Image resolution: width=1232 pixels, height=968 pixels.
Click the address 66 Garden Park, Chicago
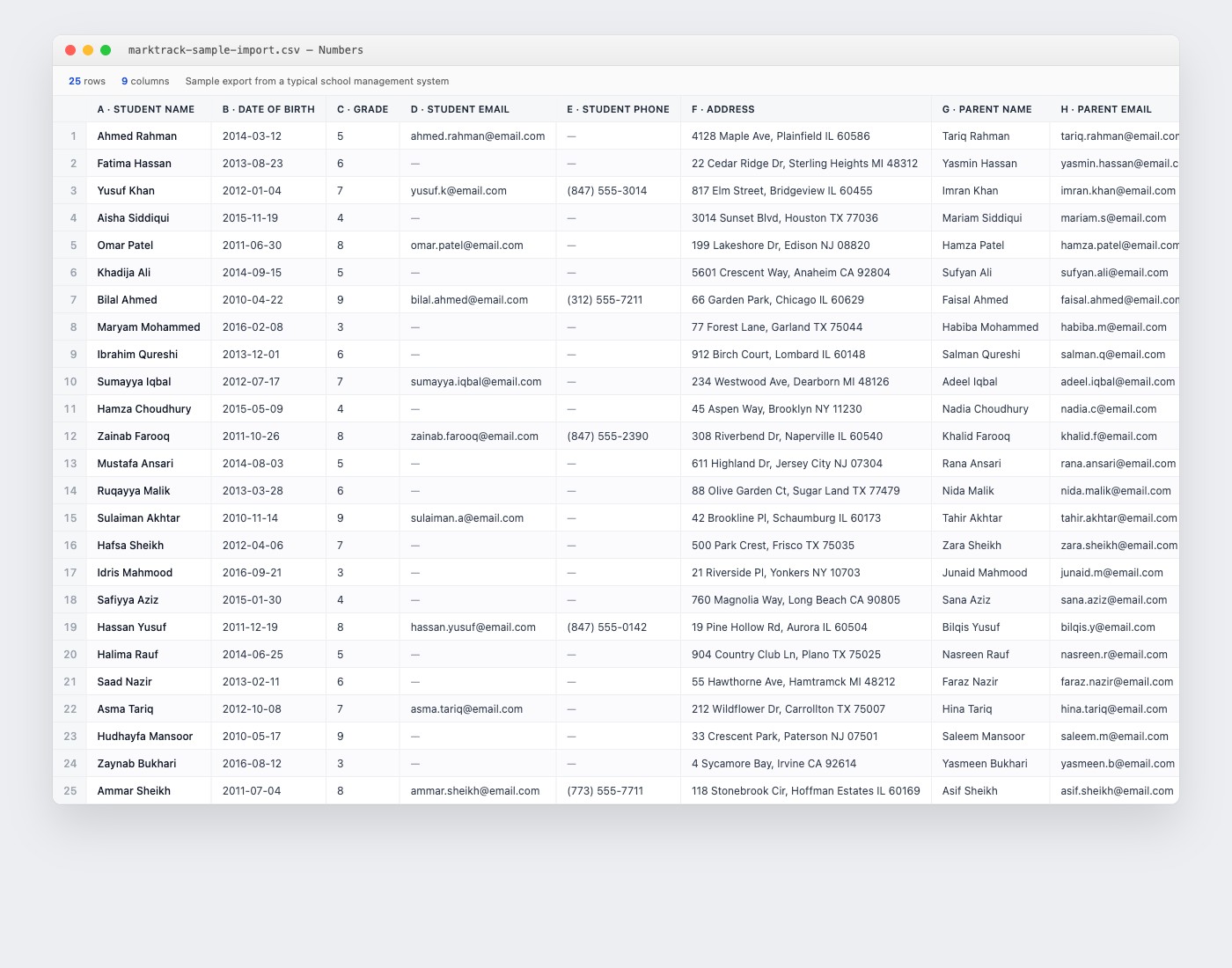(806, 300)
